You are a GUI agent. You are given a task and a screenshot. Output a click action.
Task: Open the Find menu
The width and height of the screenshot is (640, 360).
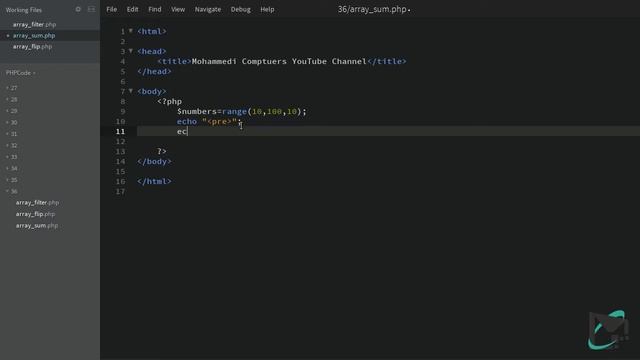pos(155,9)
